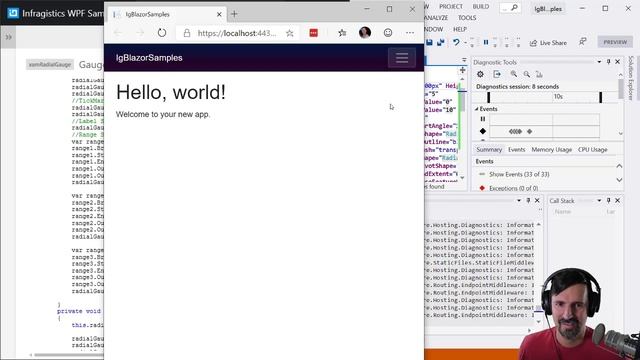Click the diagnostics timeline right selection handle

(x=600, y=97)
